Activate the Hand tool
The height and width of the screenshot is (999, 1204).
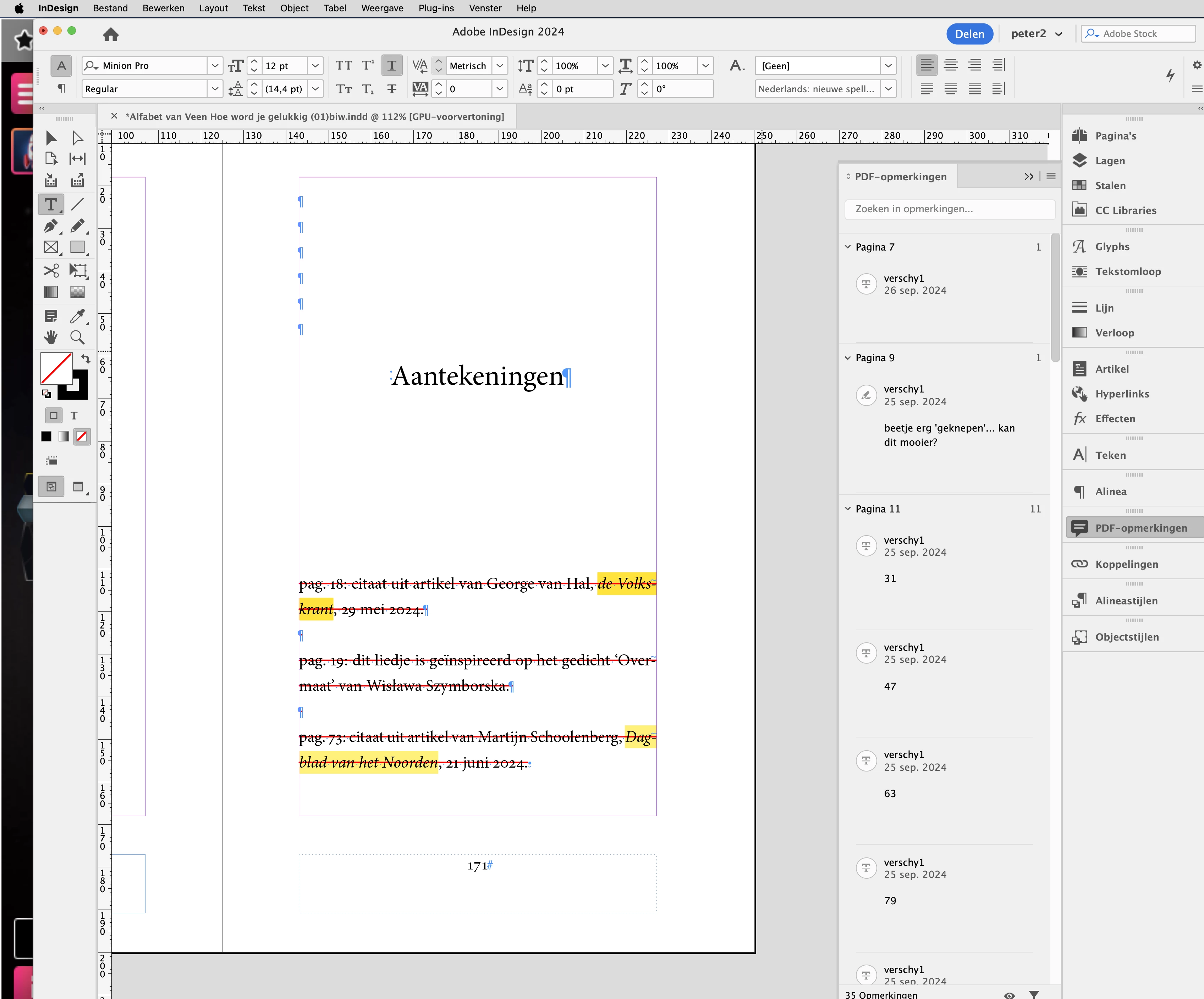pos(50,337)
